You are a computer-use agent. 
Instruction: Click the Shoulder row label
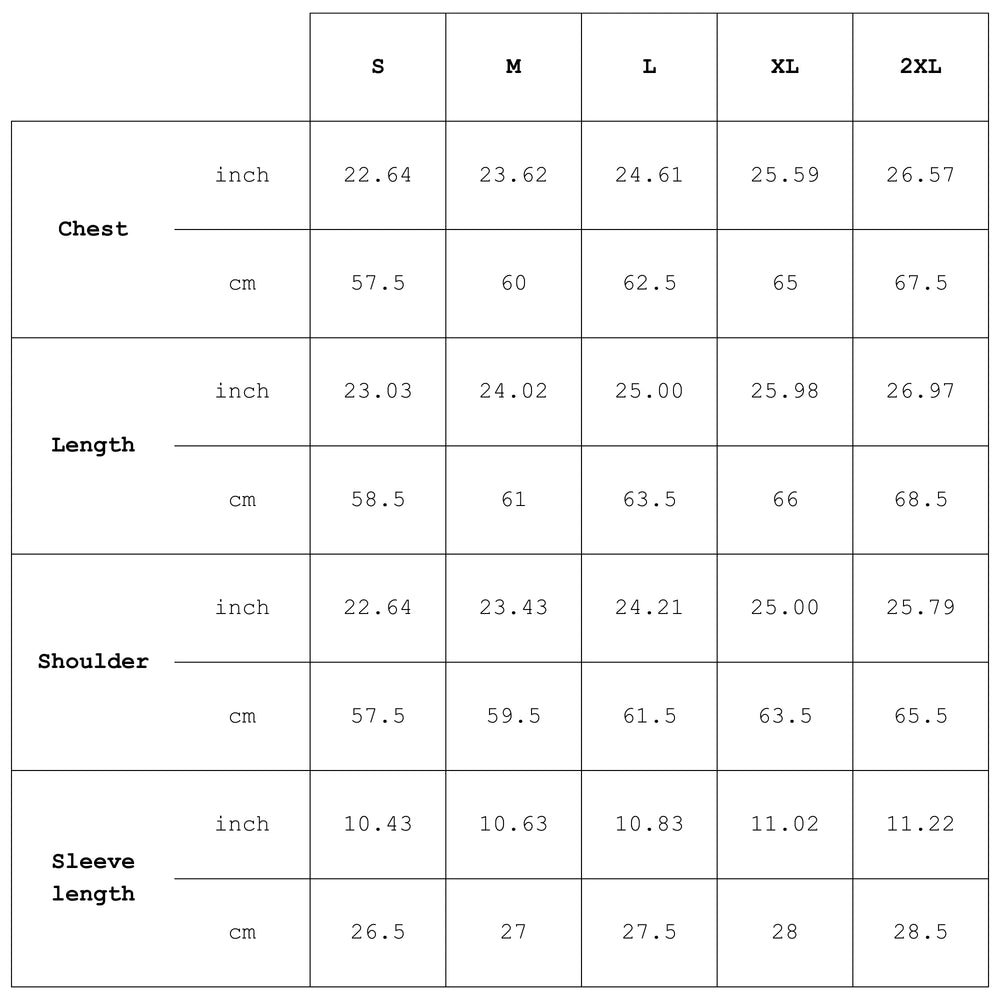[x=93, y=661]
